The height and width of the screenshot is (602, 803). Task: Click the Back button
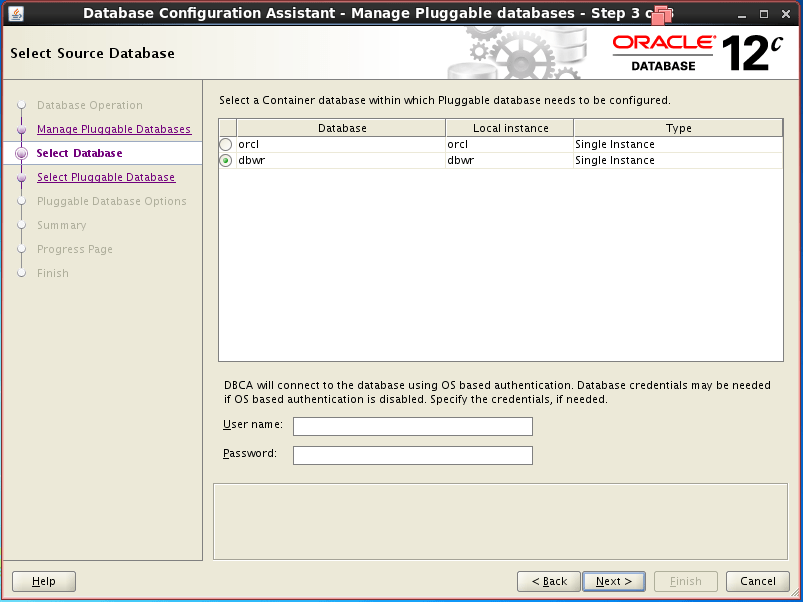tap(548, 581)
